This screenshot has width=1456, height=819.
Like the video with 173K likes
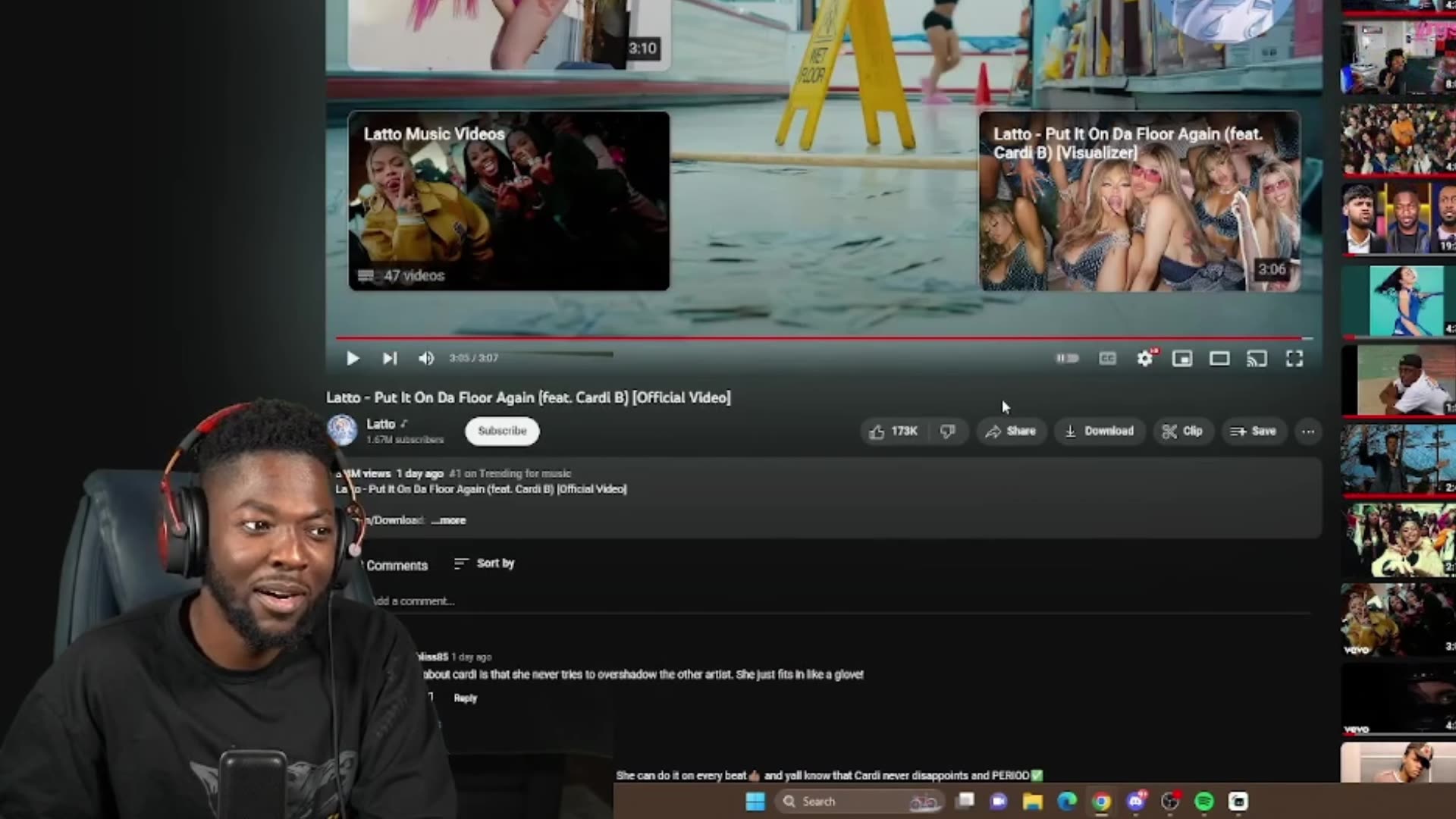coord(893,431)
